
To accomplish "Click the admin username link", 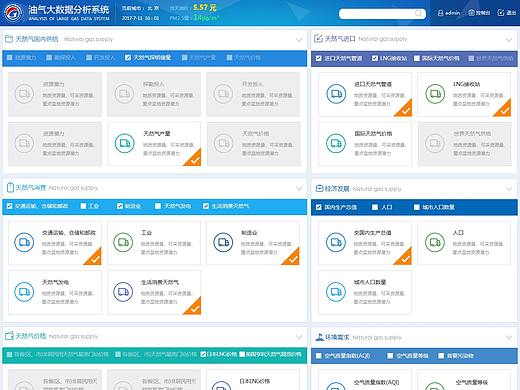I will (x=453, y=13).
